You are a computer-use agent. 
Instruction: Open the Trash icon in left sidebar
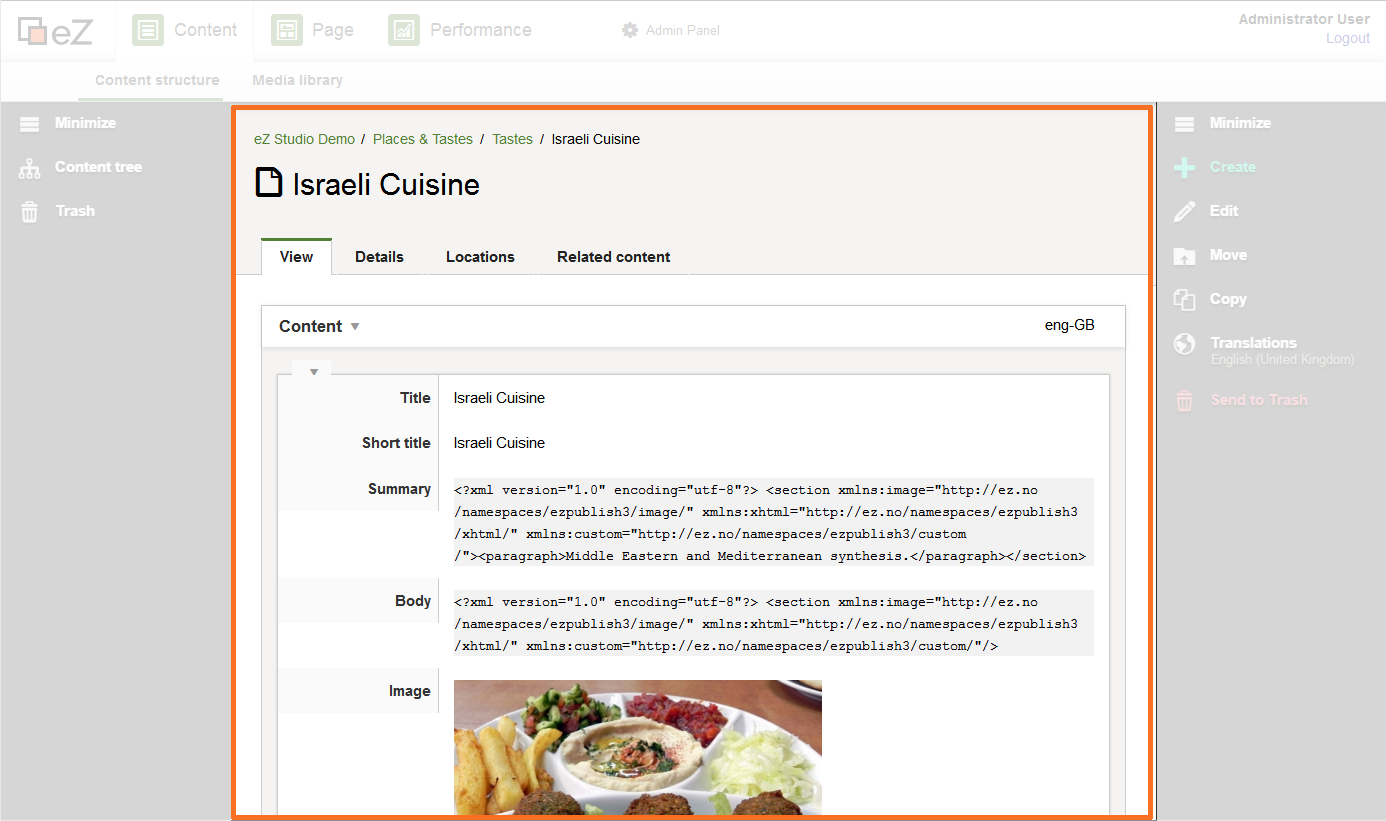click(30, 212)
